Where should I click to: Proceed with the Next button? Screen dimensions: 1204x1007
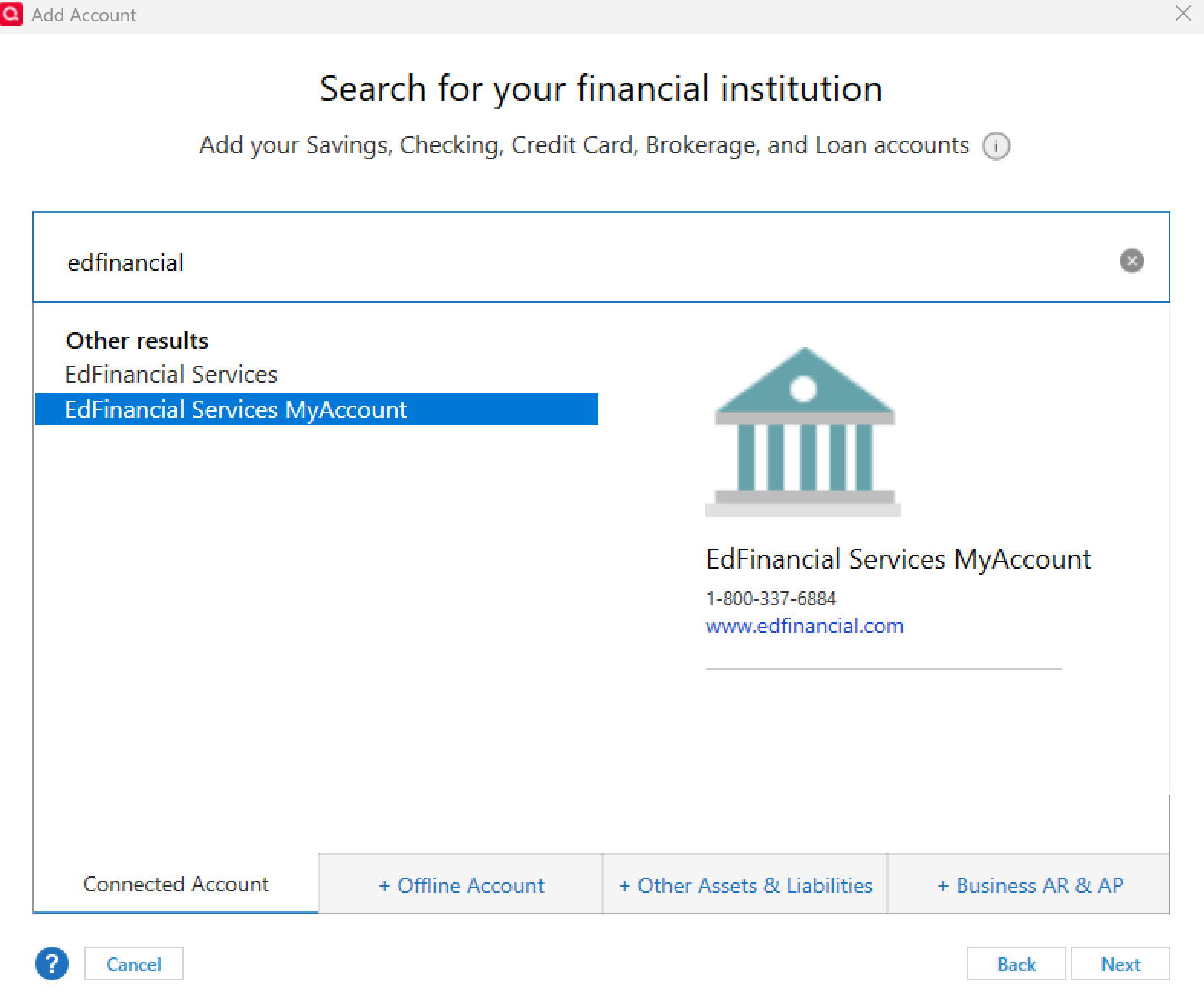coord(1121,964)
